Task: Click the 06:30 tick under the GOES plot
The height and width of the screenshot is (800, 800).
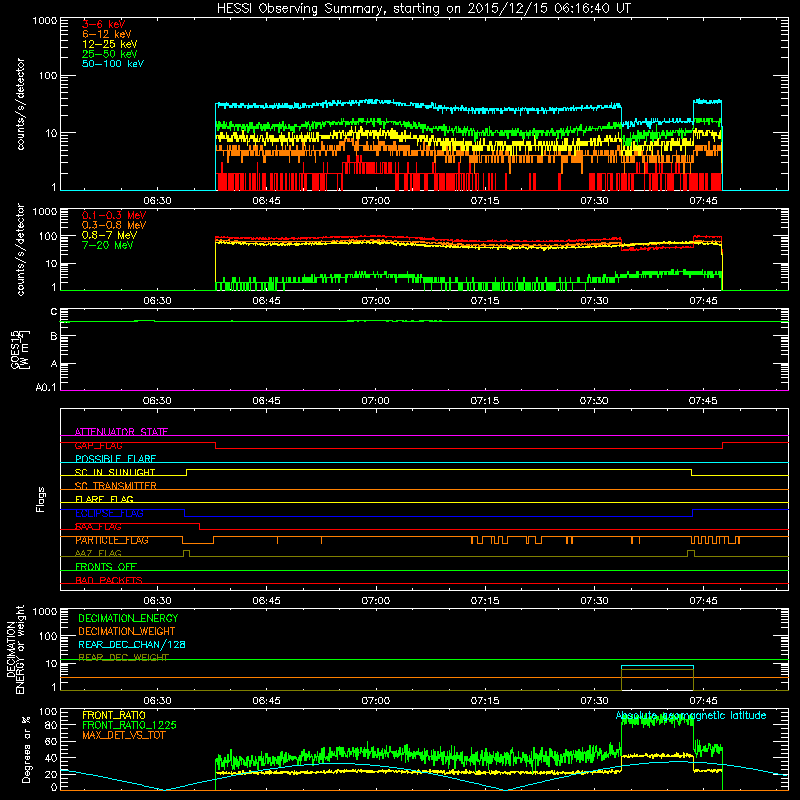Action: (157, 401)
